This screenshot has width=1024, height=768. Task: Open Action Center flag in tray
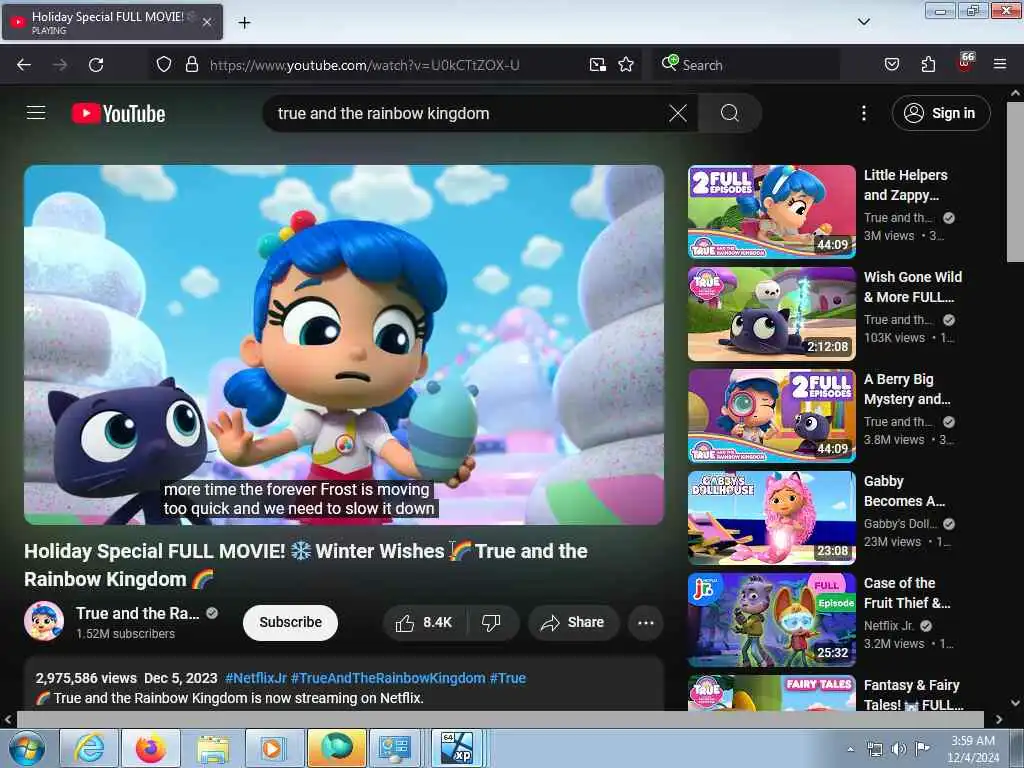click(x=922, y=748)
